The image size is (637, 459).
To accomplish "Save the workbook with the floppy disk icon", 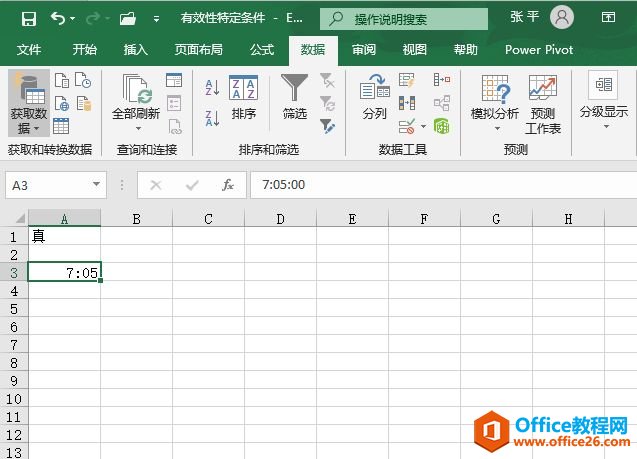I will point(28,18).
